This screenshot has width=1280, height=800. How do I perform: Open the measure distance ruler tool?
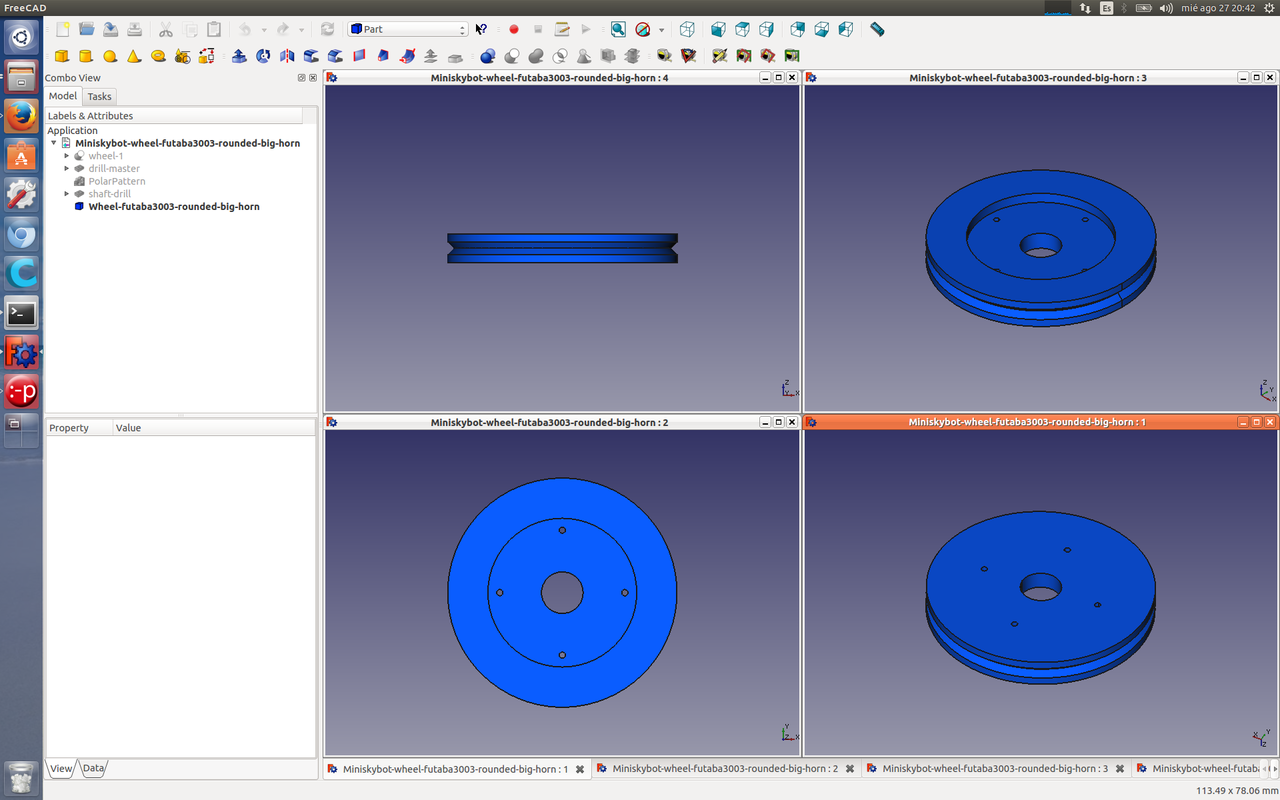pos(877,30)
